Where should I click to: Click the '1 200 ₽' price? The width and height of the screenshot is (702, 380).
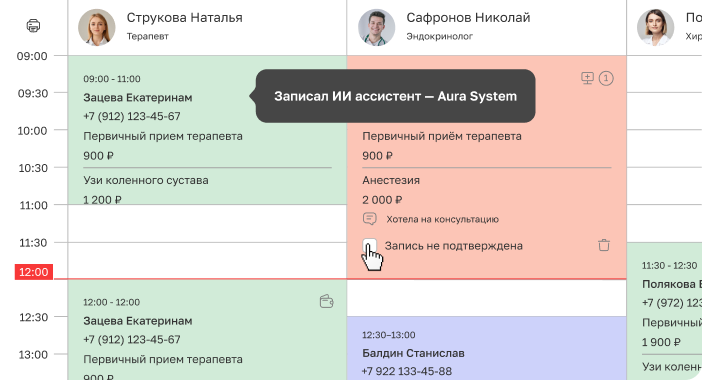tap(102, 200)
